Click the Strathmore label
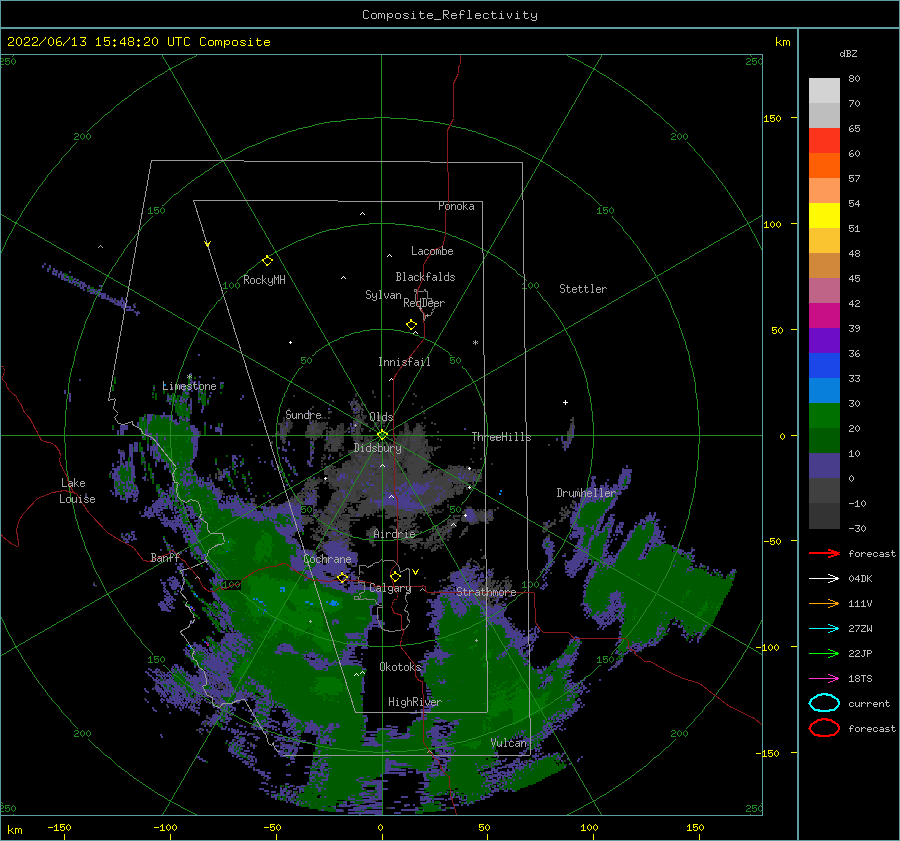The height and width of the screenshot is (841, 900). pyautogui.click(x=486, y=591)
